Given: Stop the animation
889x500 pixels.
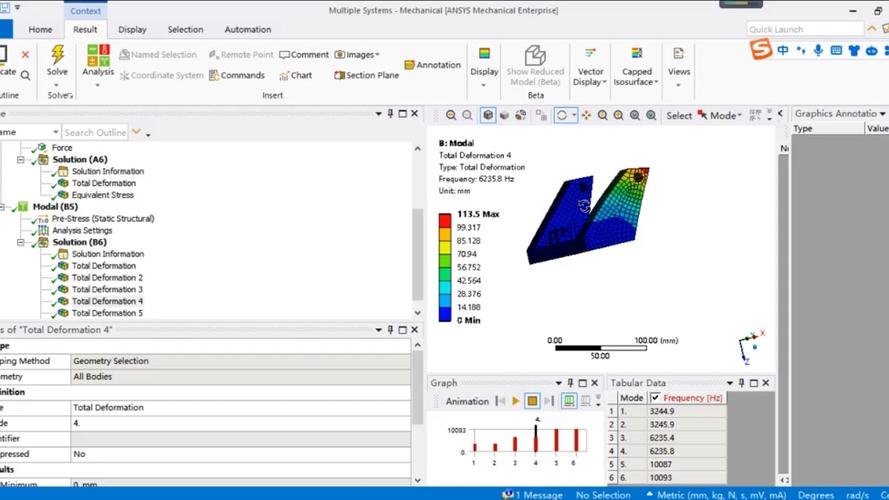Looking at the screenshot, I should (532, 401).
